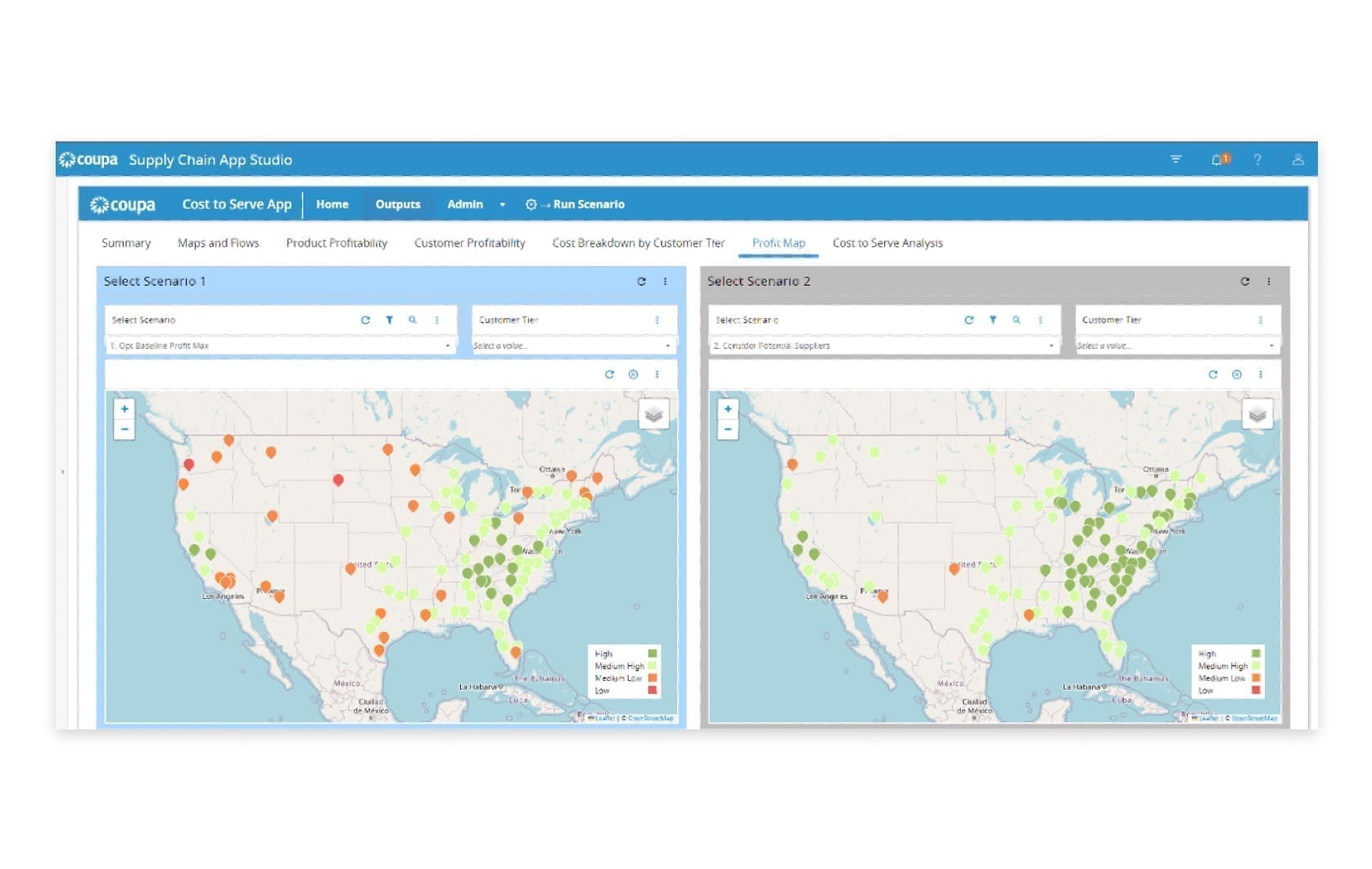Select the layers icon on the Scenario 1 map
Image resolution: width=1372 pixels, height=869 pixels.
(652, 416)
